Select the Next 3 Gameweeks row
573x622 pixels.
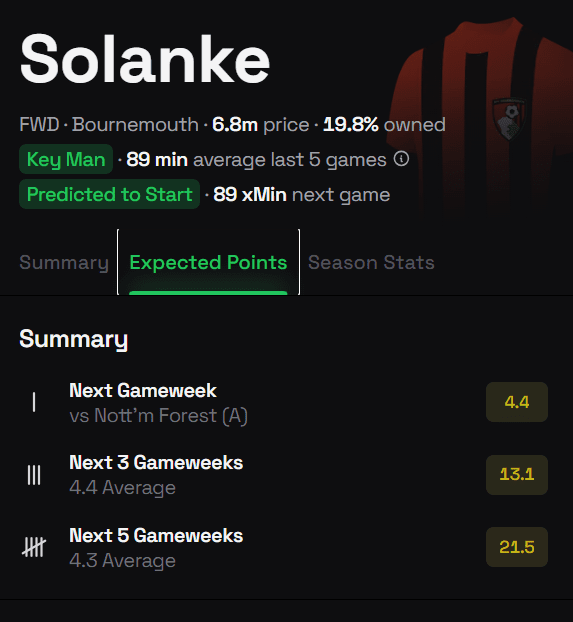pyautogui.click(x=284, y=475)
